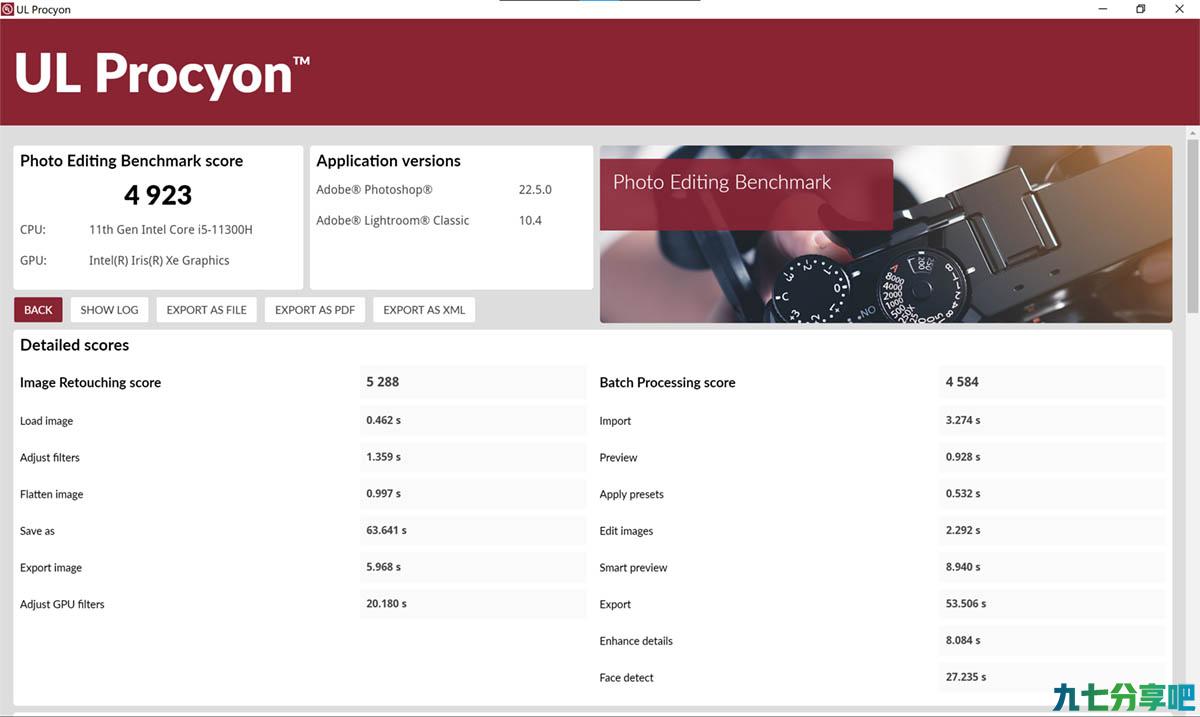Click the UL Procyon title bar icon
The width and height of the screenshot is (1200, 717).
[7, 9]
